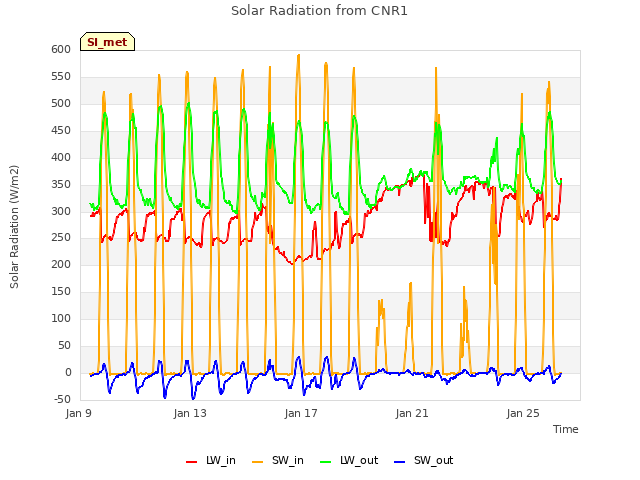Click the 600 y-axis tick label

[61, 49]
